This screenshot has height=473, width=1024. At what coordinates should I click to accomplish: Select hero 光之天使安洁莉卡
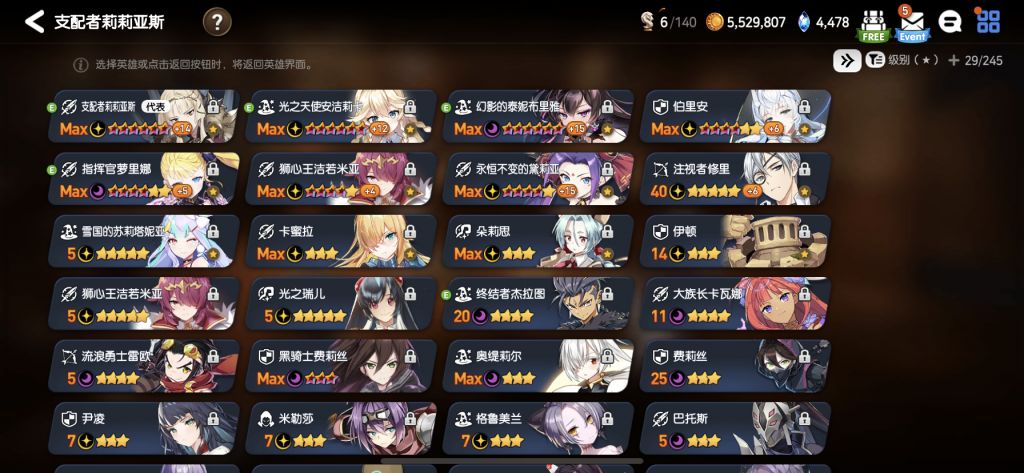(340, 116)
